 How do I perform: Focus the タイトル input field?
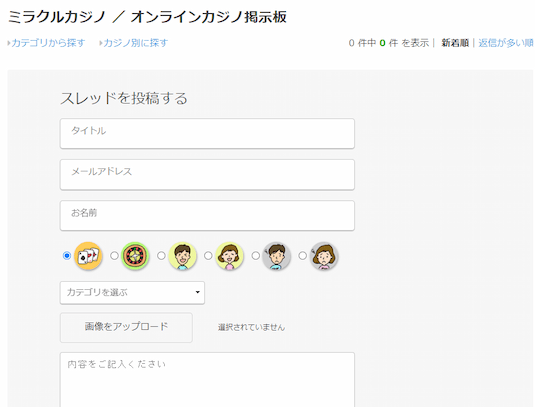click(x=207, y=134)
